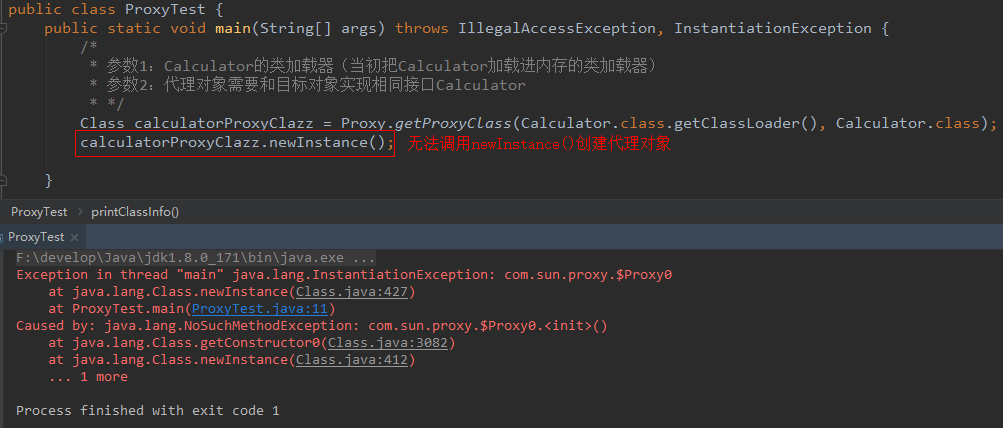Open the ProxyTest.java:11 stack trace link

pyautogui.click(x=260, y=309)
